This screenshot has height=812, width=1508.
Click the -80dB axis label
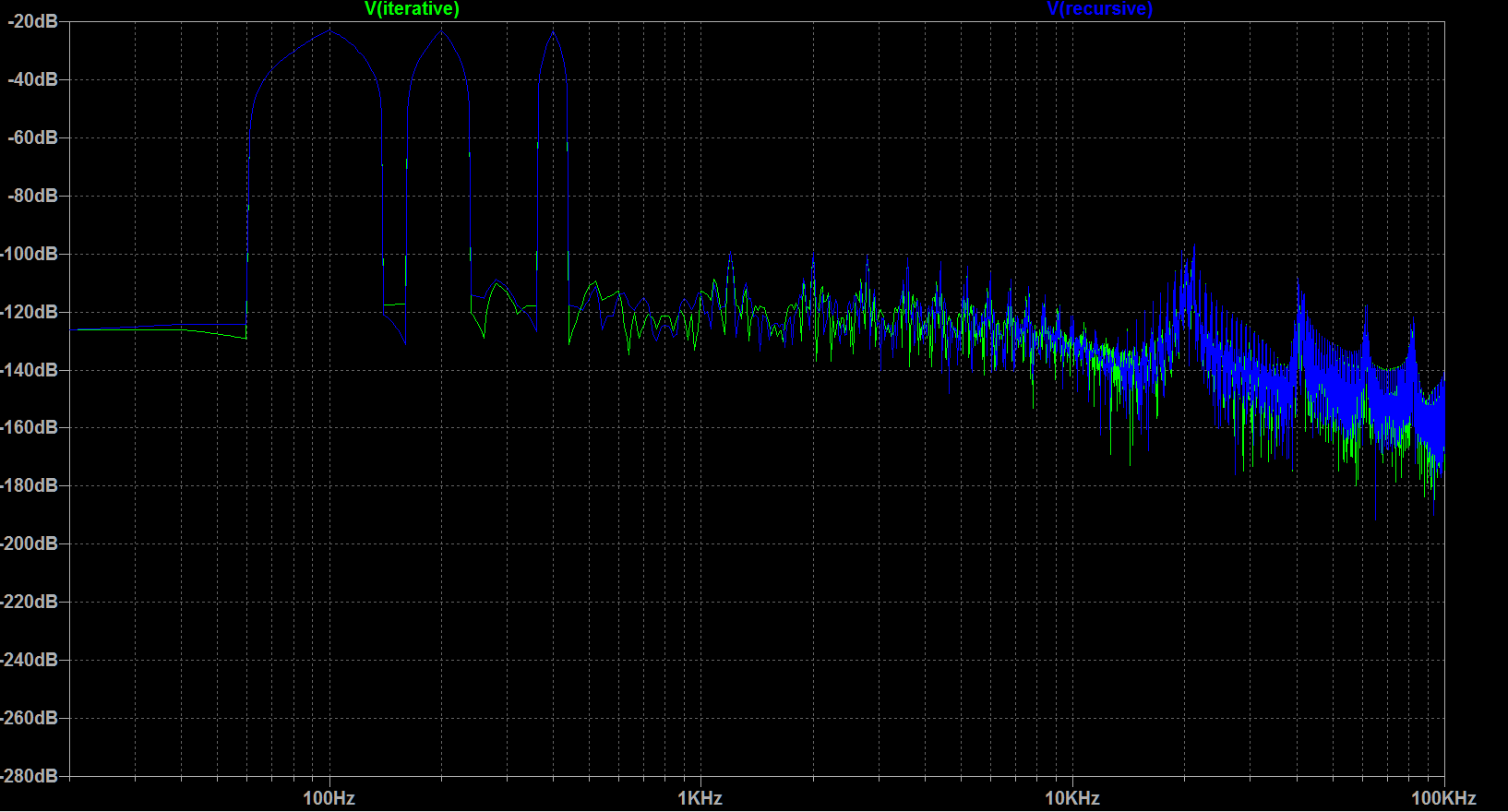(x=32, y=196)
